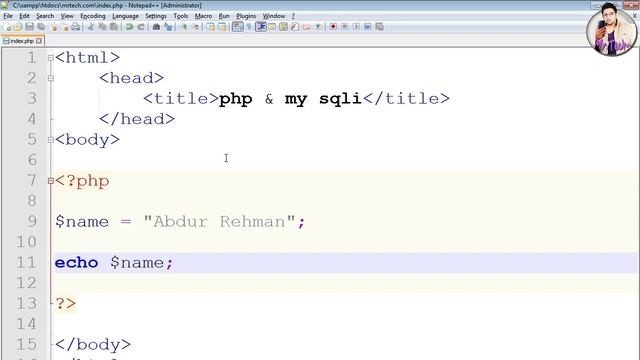Screen dimensions: 640x360
Task: Click the Save Recorded Macro icon
Action: (x=379, y=27)
